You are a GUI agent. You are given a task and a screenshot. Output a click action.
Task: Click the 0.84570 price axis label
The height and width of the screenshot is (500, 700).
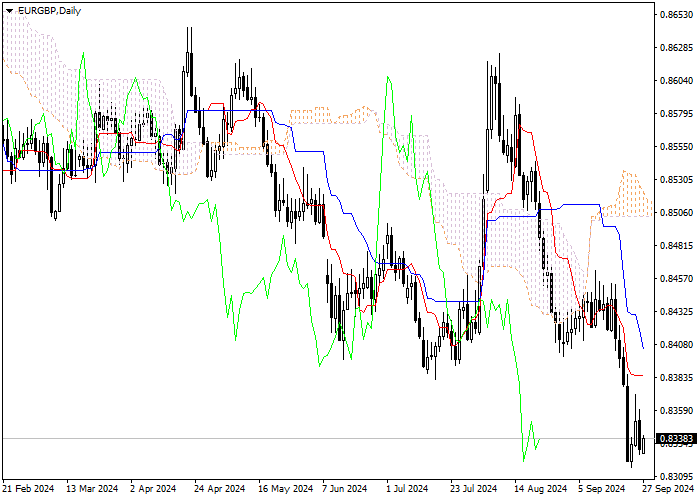point(676,279)
